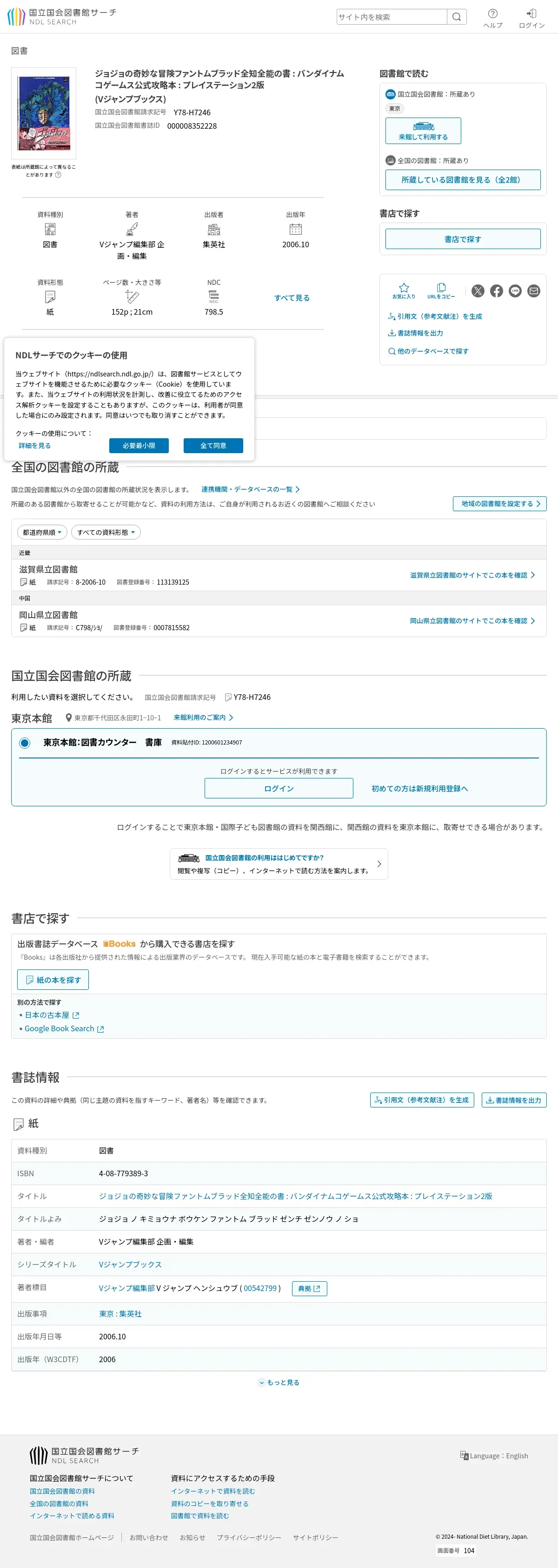Open Google Book Search external link
This screenshot has height=1568, width=558.
(64, 1029)
